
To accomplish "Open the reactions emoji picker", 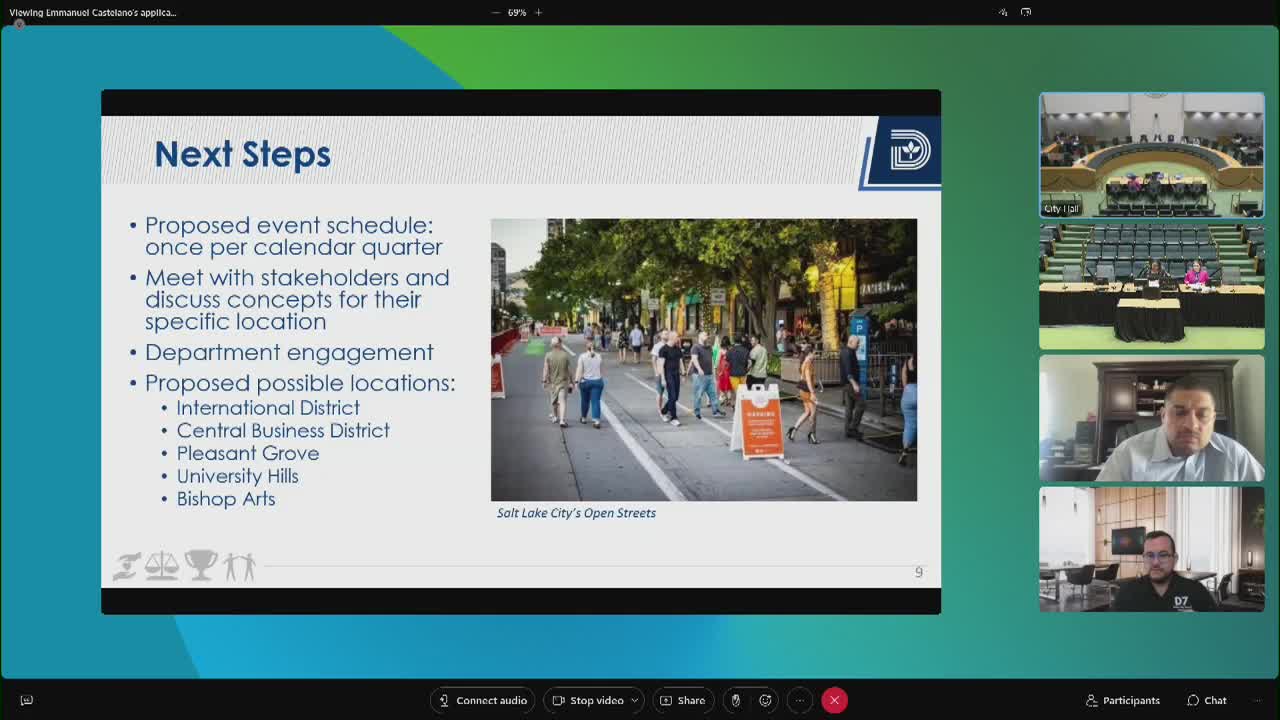I will point(766,700).
